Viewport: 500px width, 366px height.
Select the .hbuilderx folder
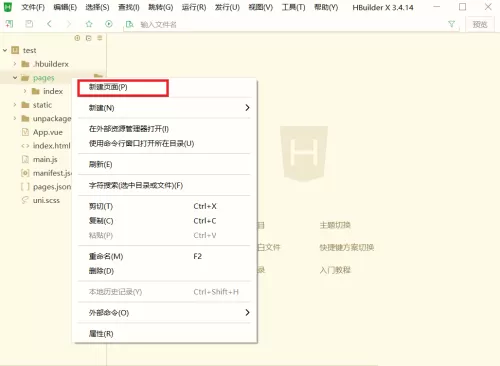pyautogui.click(x=51, y=64)
